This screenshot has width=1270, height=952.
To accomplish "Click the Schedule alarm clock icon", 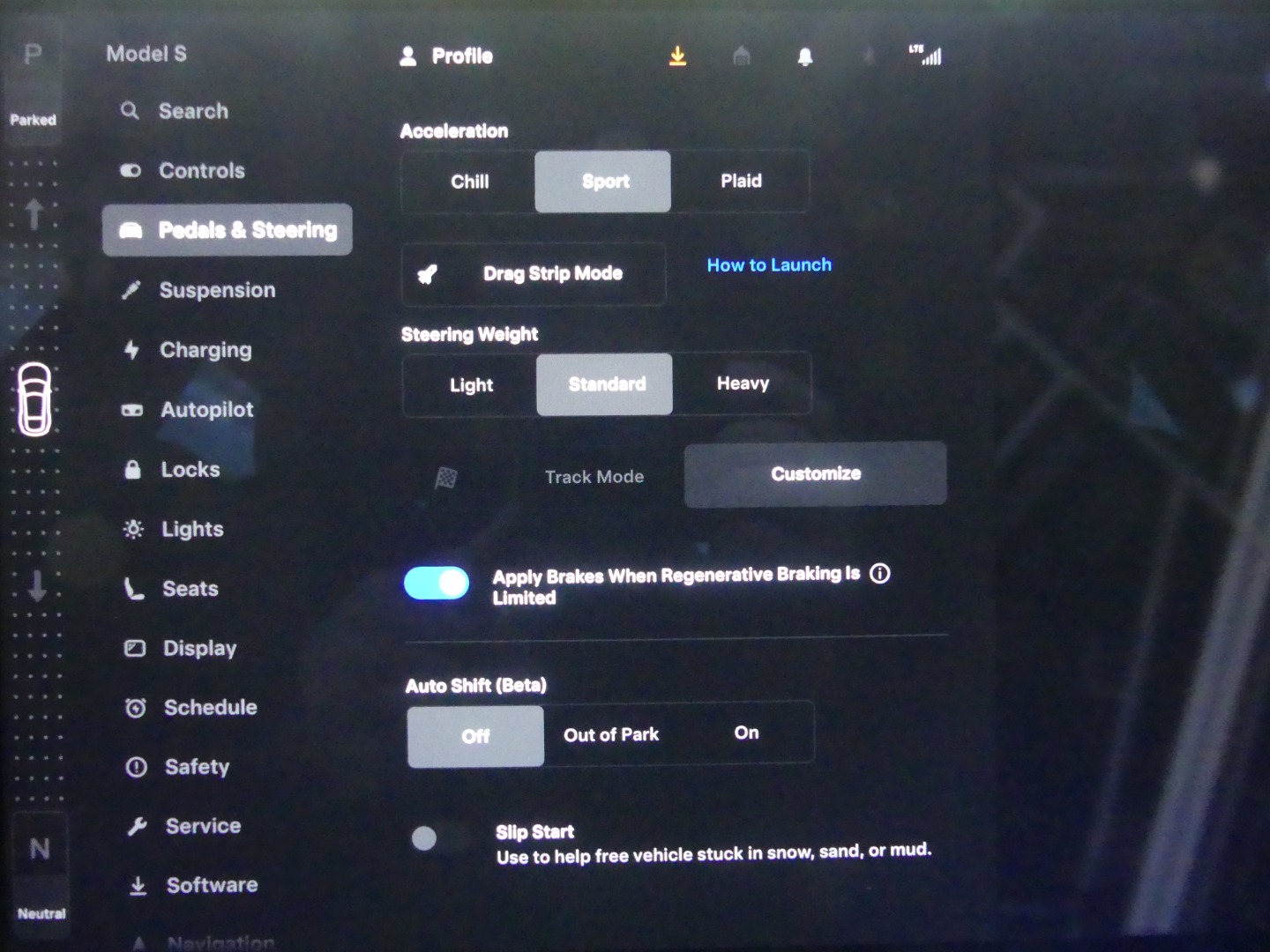I will click(x=136, y=708).
